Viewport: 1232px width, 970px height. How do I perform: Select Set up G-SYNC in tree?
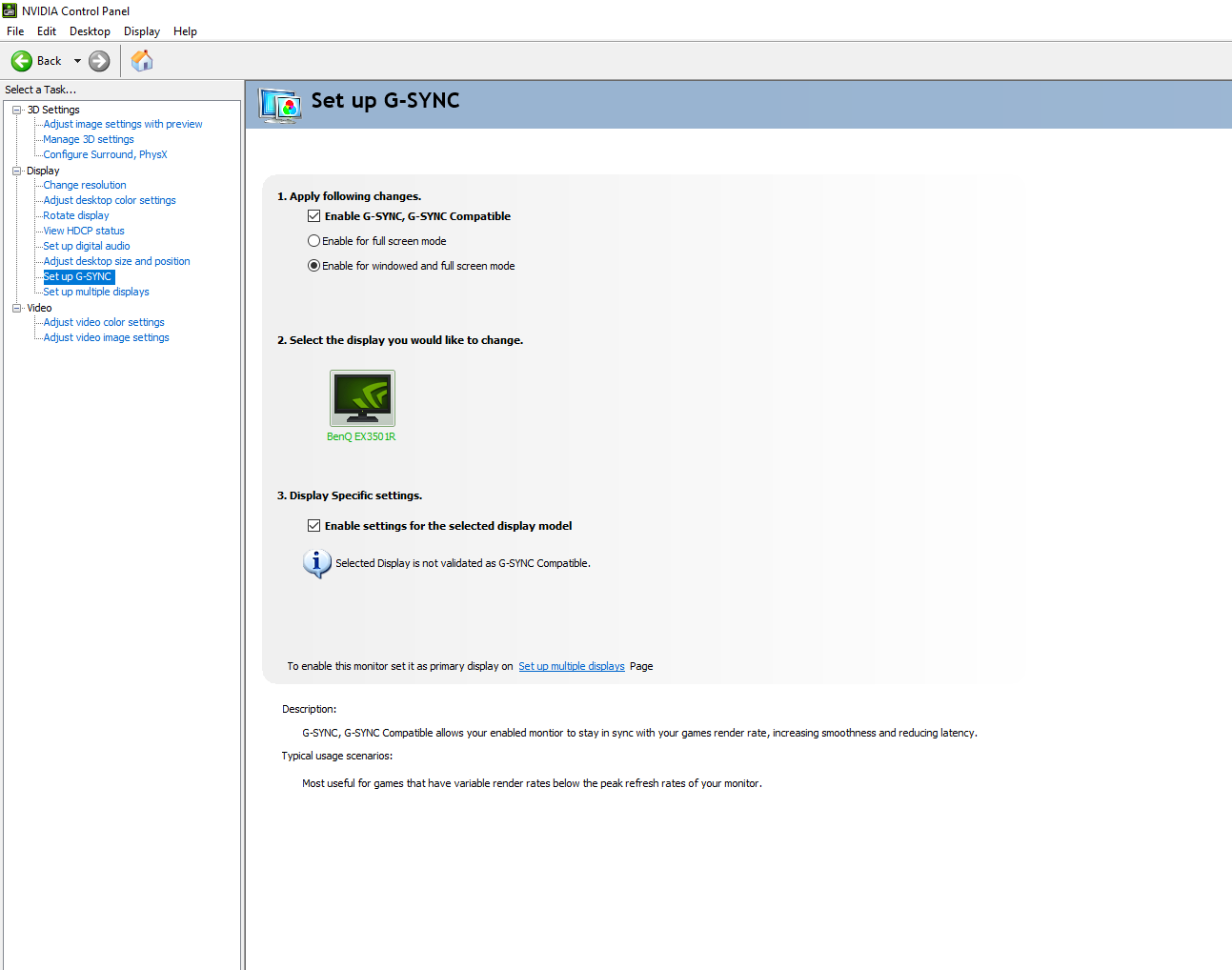click(x=78, y=276)
